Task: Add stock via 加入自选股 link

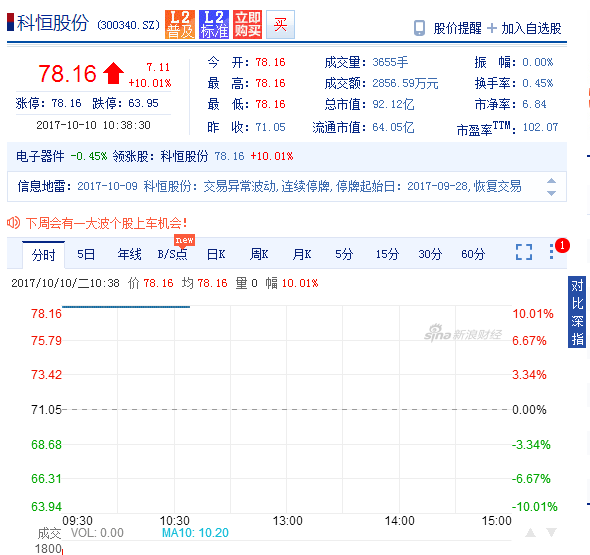Action: (x=531, y=28)
